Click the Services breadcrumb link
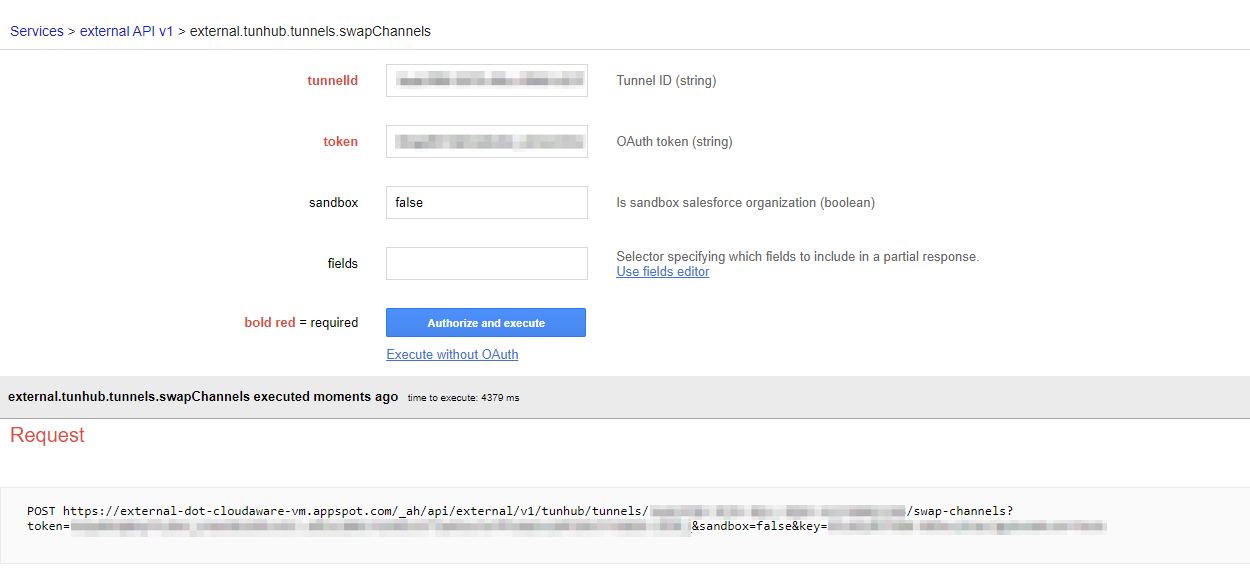Screen dimensions: 1250x580 coord(36,31)
